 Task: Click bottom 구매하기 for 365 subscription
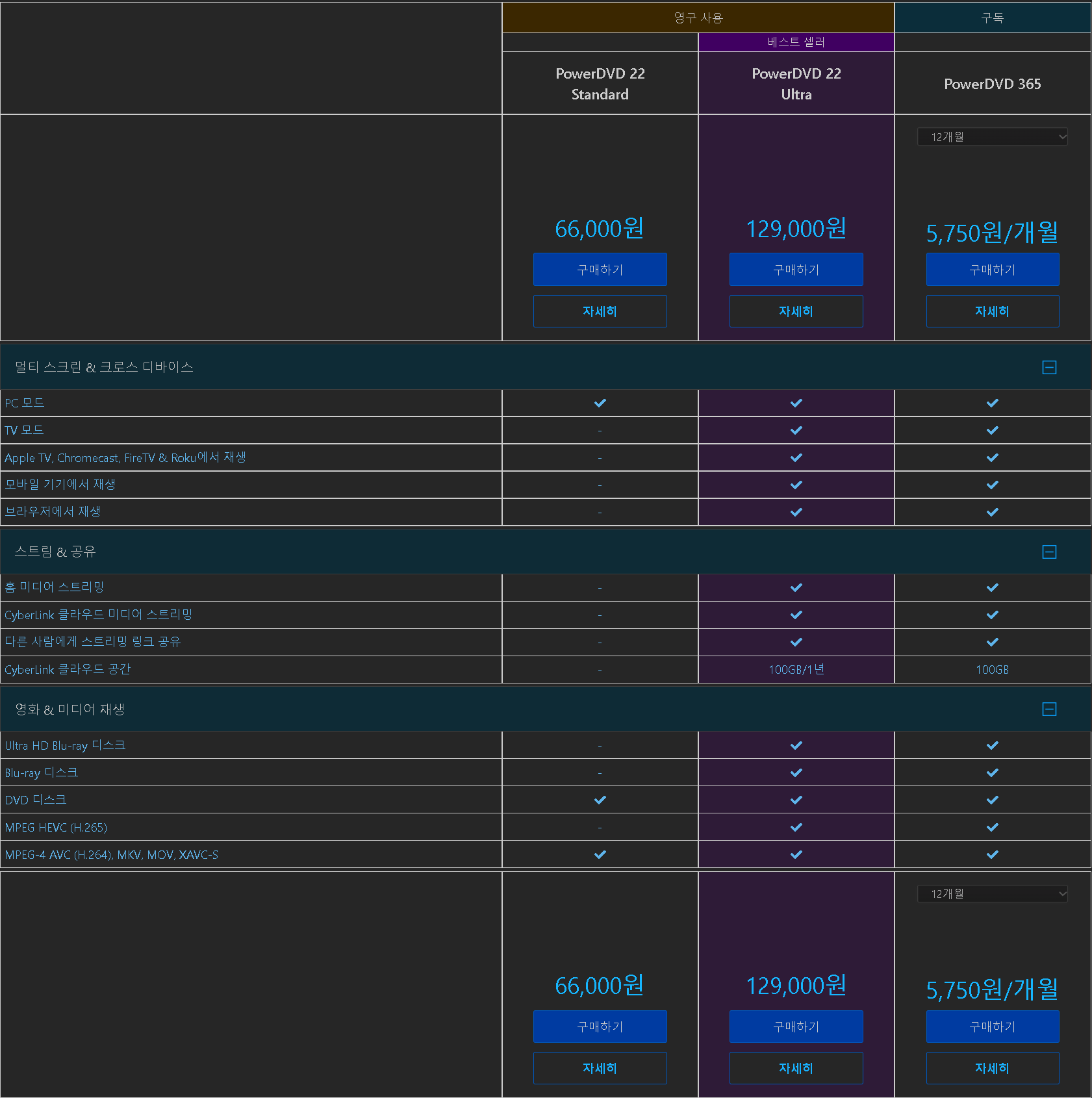coord(992,1027)
